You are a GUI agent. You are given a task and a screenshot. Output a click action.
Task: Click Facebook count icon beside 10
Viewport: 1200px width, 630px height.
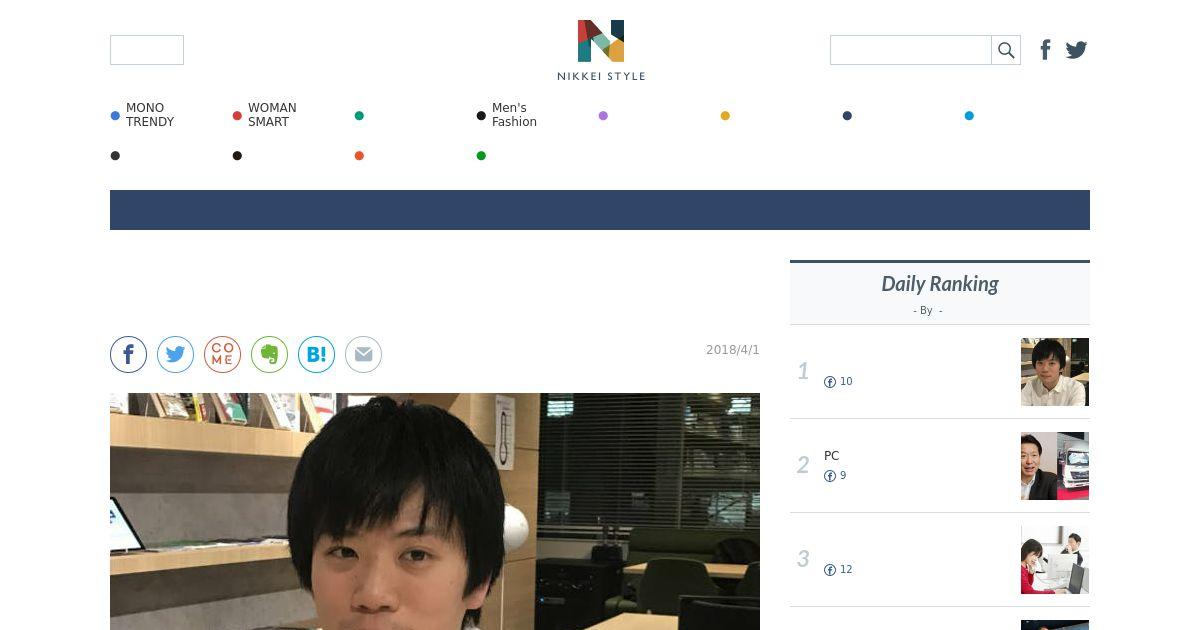(x=830, y=382)
